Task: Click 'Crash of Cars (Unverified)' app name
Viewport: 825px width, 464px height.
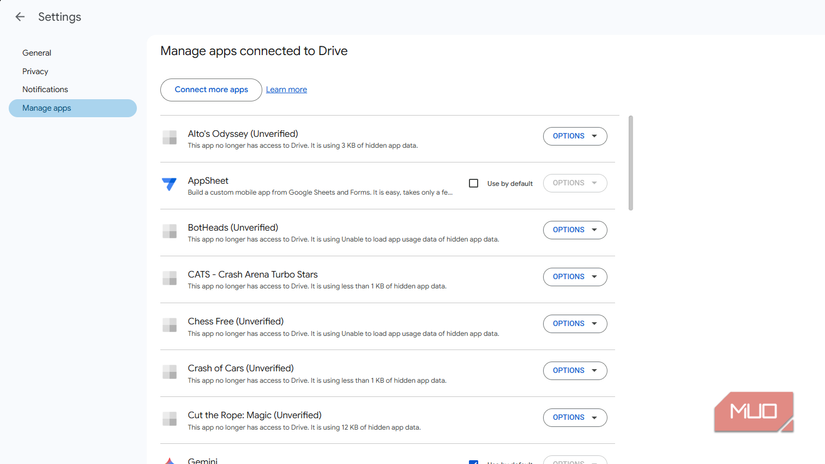Action: pos(240,368)
